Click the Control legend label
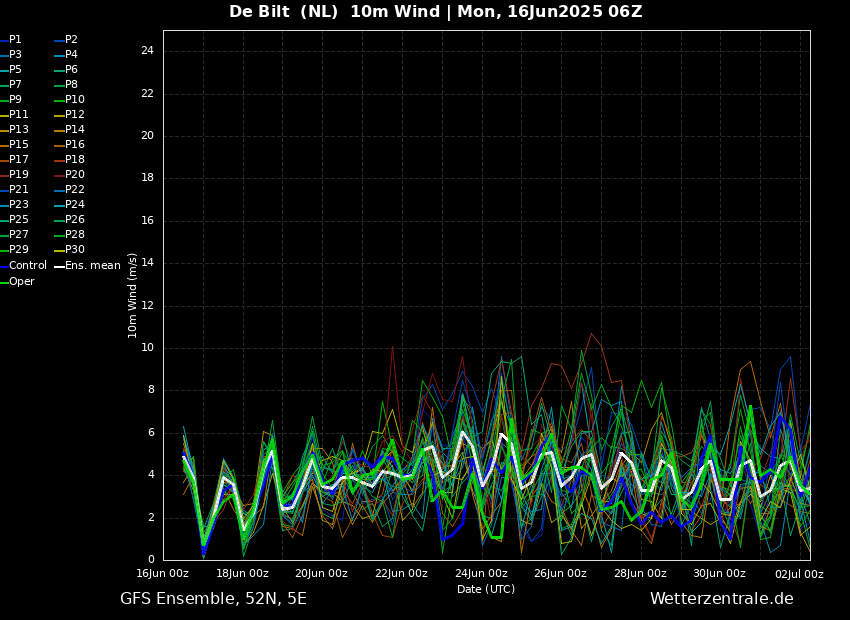 pos(27,266)
